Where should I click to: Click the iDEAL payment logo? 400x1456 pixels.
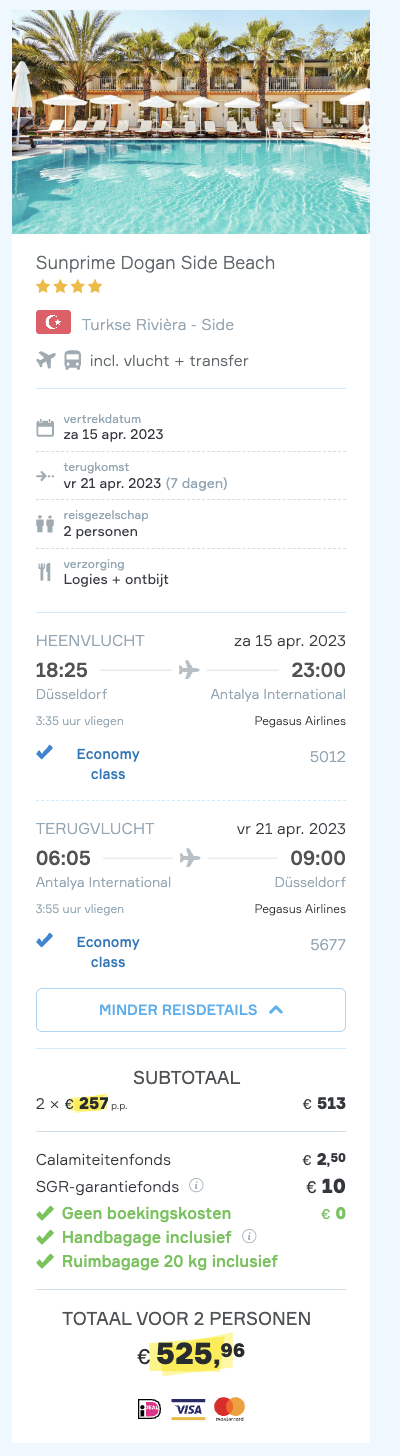tap(150, 1408)
